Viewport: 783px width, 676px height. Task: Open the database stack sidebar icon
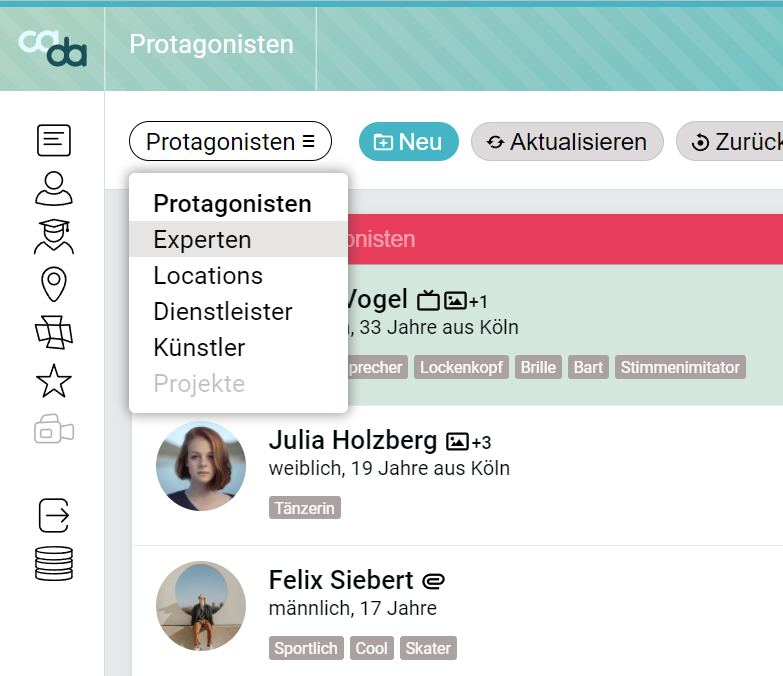53,563
